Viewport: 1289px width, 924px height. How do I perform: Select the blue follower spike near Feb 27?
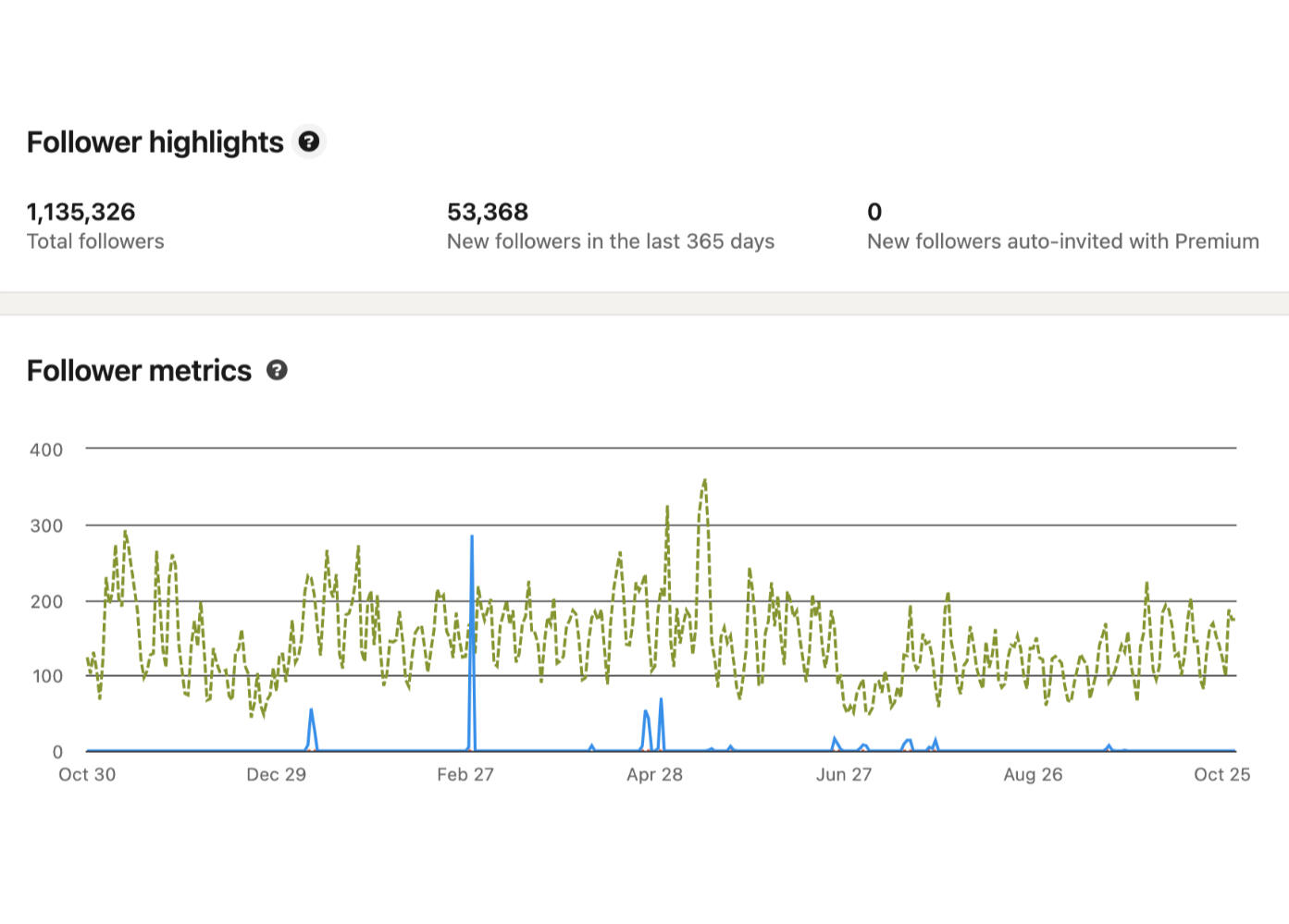(x=472, y=555)
